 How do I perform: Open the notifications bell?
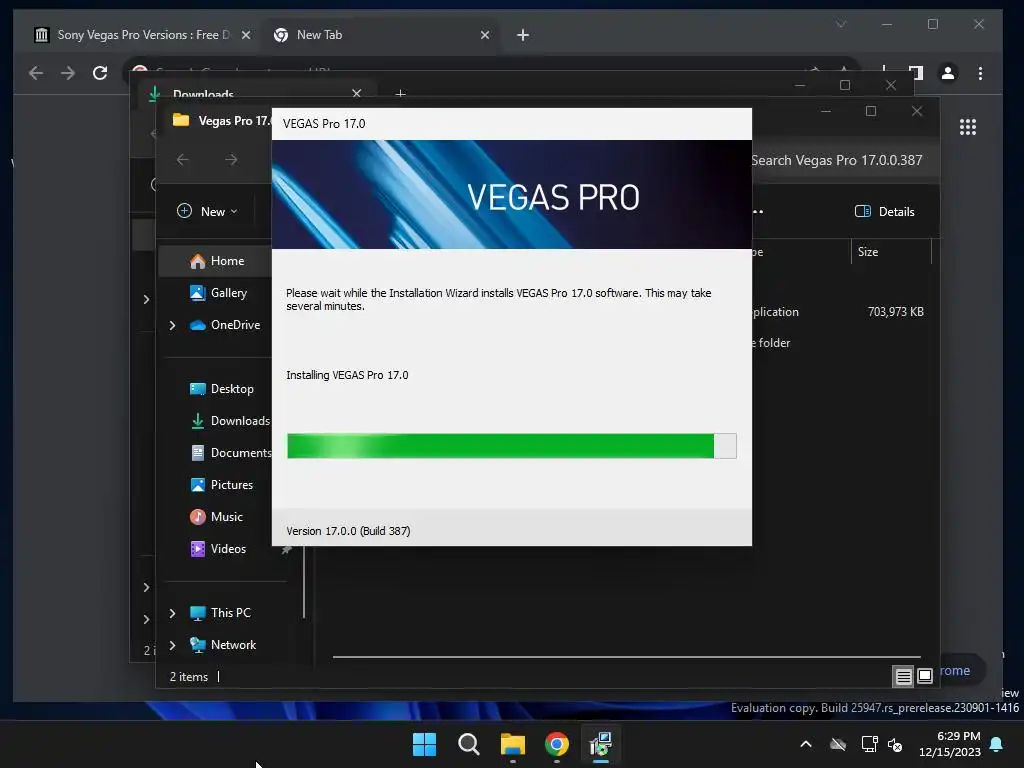(997, 744)
